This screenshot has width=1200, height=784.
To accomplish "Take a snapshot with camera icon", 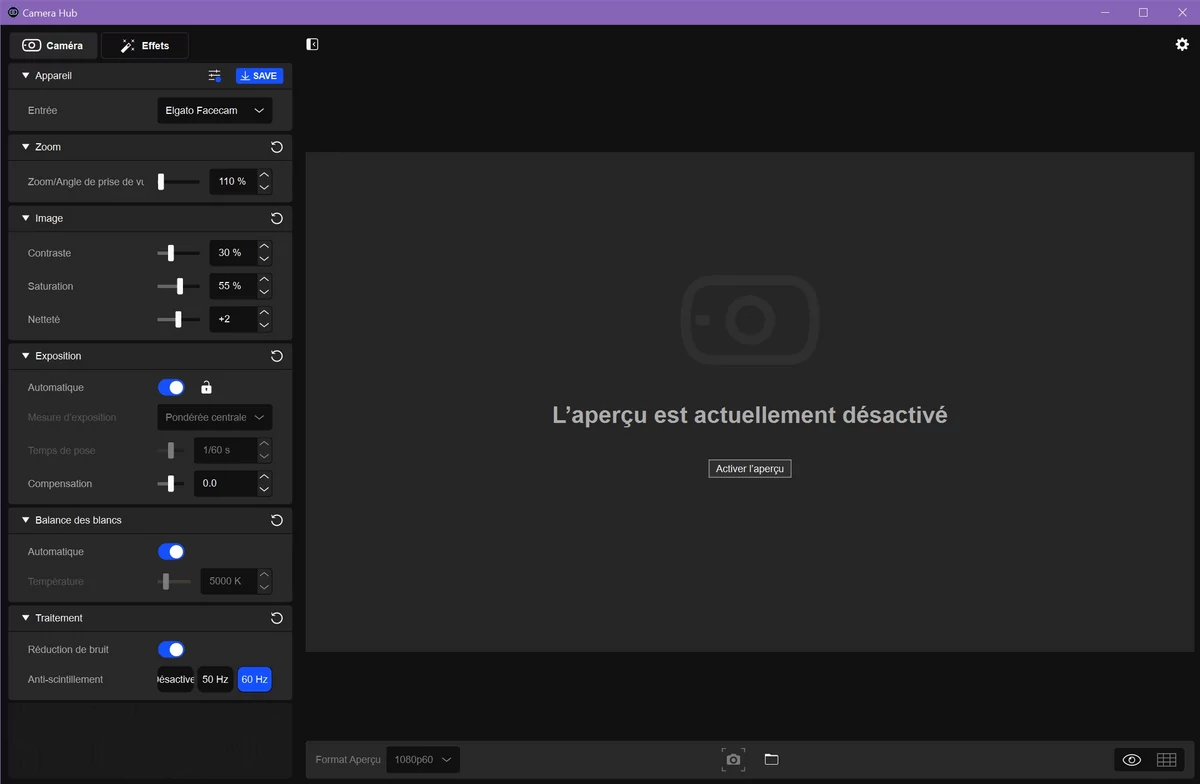I will click(x=733, y=760).
